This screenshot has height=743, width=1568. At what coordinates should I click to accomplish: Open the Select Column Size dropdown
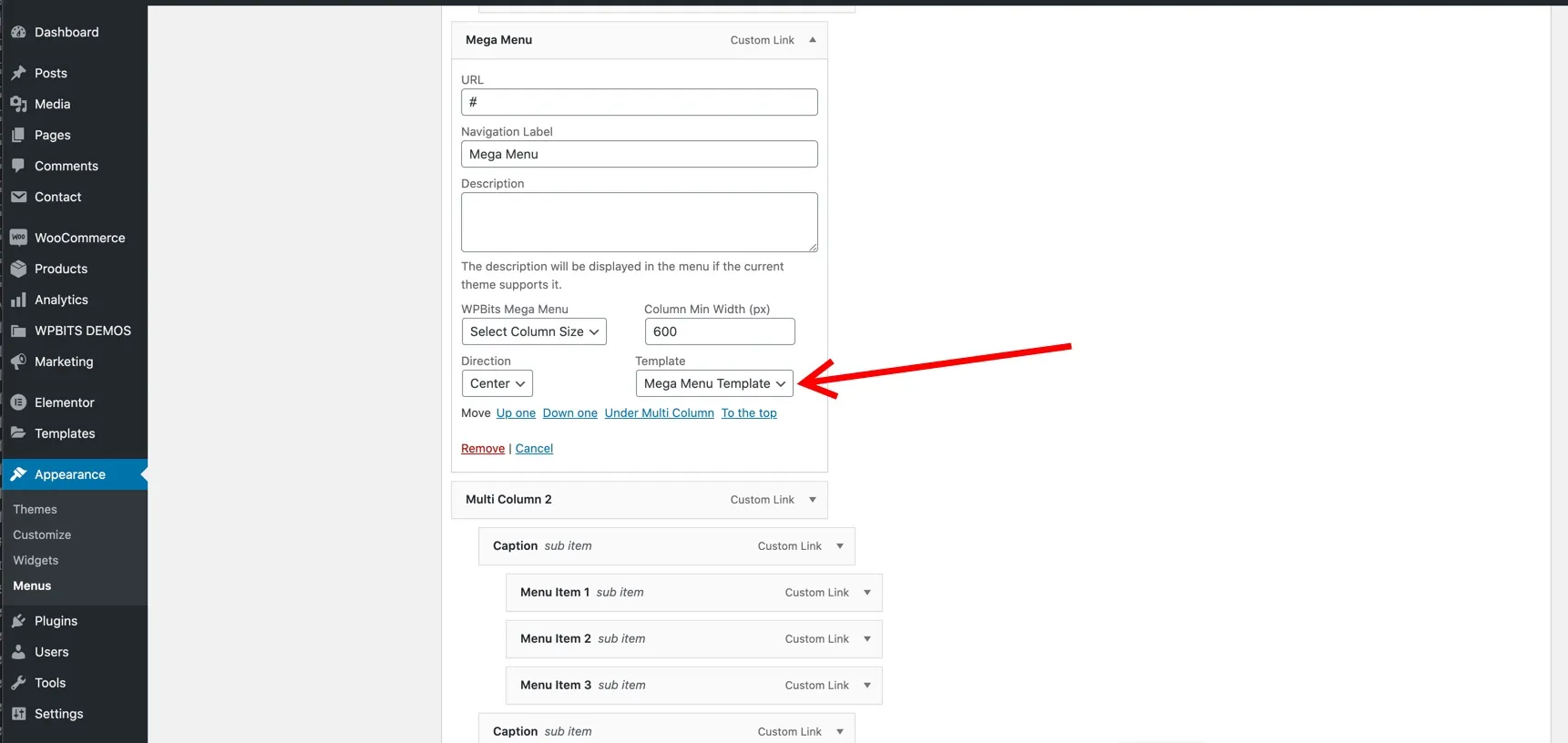534,331
